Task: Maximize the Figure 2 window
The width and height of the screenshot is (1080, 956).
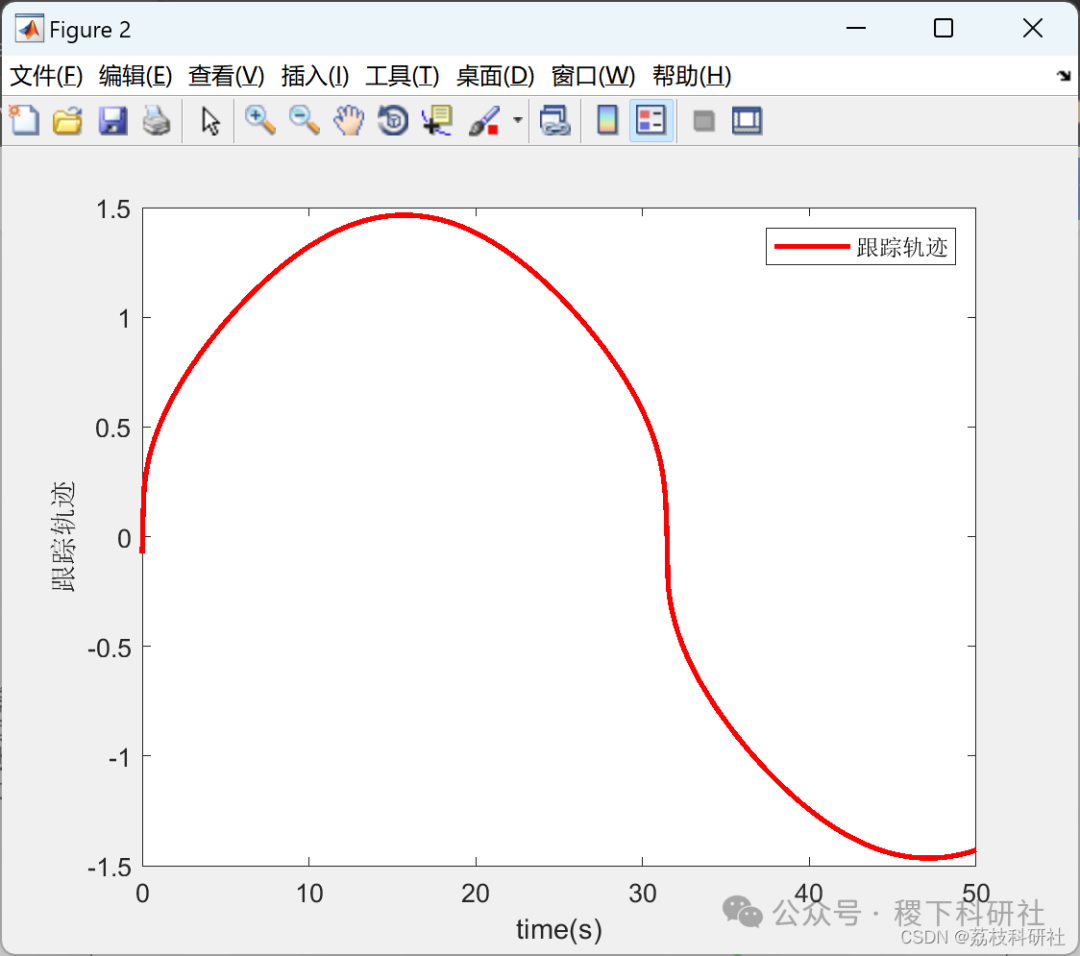Action: (x=943, y=28)
